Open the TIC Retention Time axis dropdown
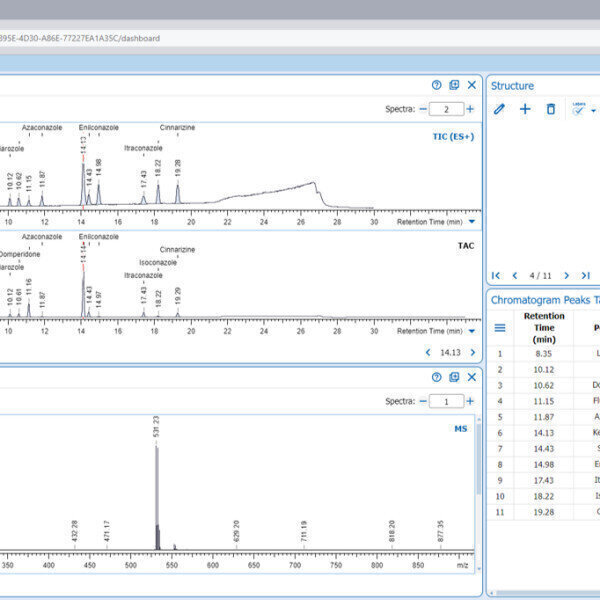This screenshot has width=600, height=600. pyautogui.click(x=472, y=222)
